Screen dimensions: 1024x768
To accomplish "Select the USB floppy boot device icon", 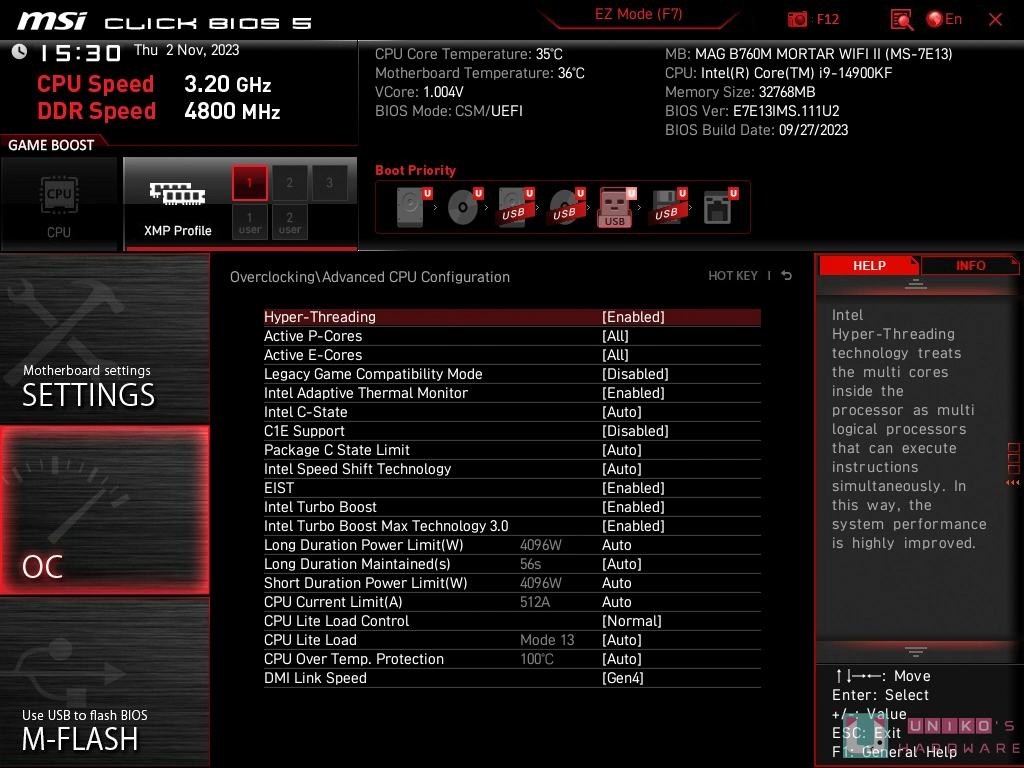I will (x=666, y=208).
